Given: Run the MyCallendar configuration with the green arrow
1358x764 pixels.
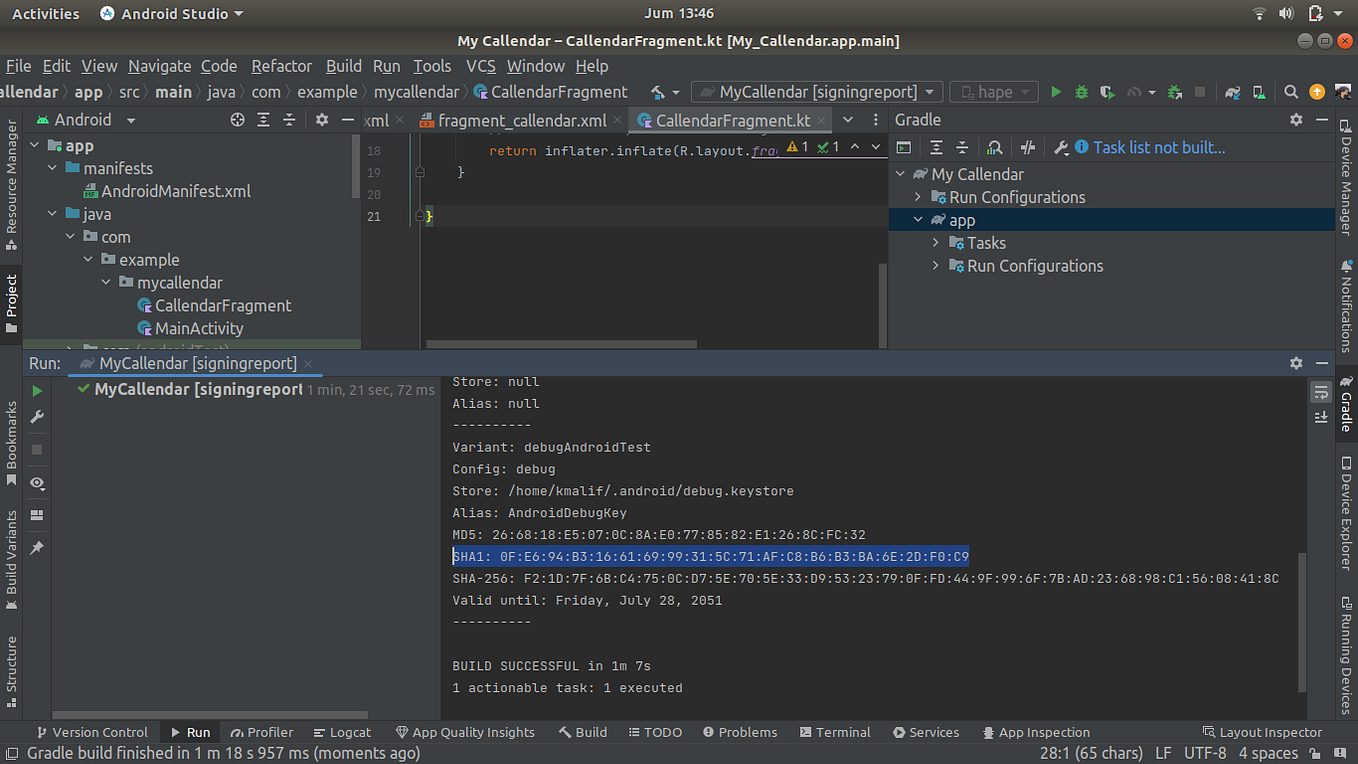Looking at the screenshot, I should pyautogui.click(x=1056, y=91).
